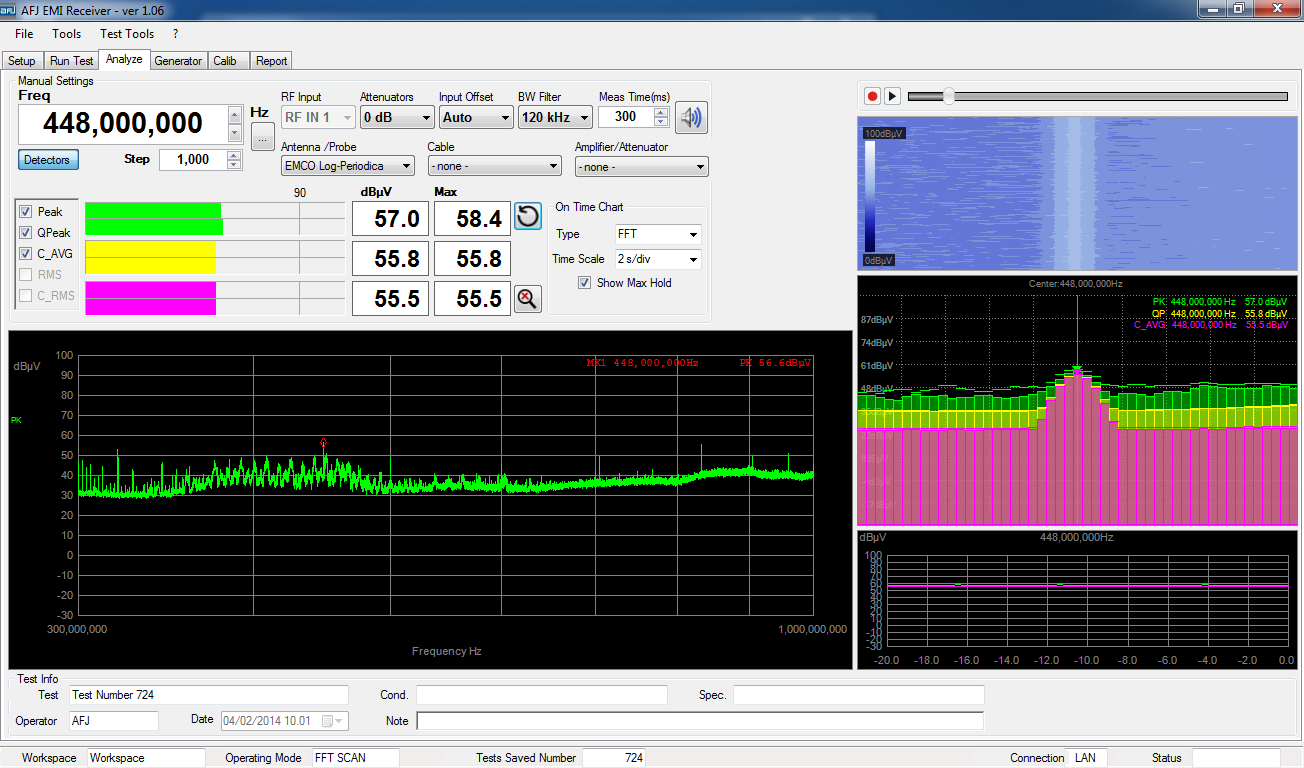Viewport: 1304px width, 768px height.
Task: Click the speaker audio icon
Action: click(x=691, y=118)
